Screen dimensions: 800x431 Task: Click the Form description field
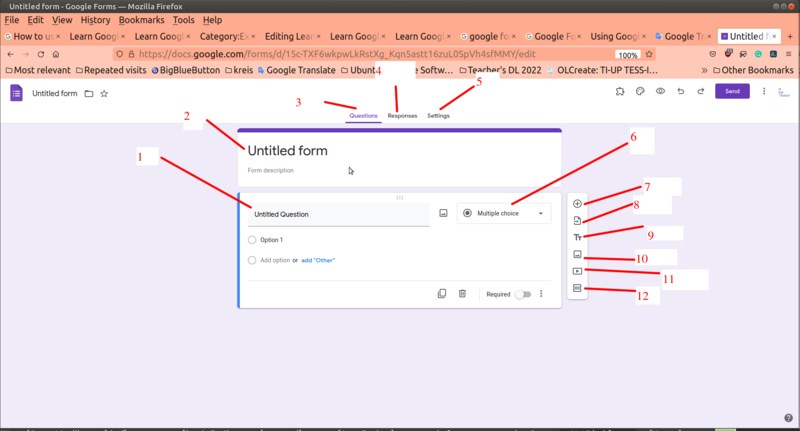point(270,170)
